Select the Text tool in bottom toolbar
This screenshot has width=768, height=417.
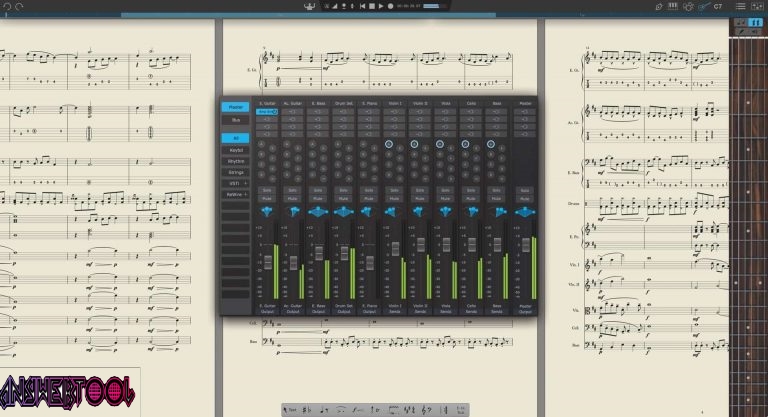[x=291, y=410]
